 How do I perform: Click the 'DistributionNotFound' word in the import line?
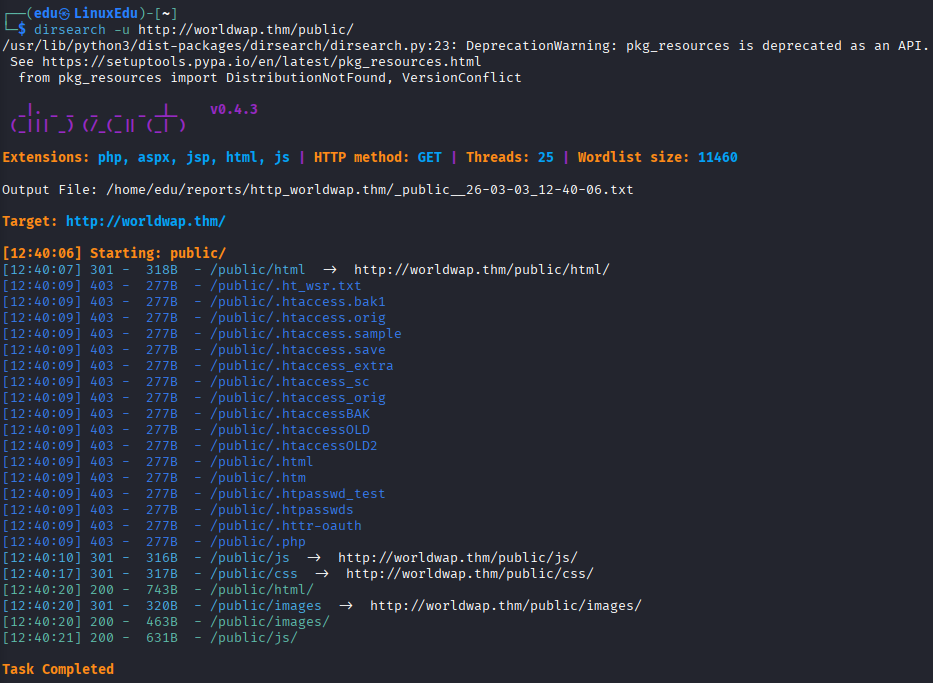tap(306, 78)
